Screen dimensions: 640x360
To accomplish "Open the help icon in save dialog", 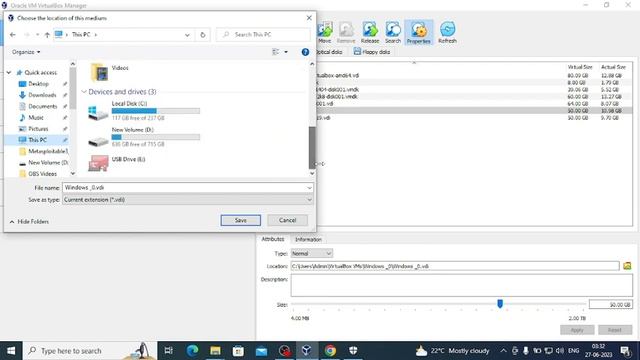I will [x=305, y=52].
